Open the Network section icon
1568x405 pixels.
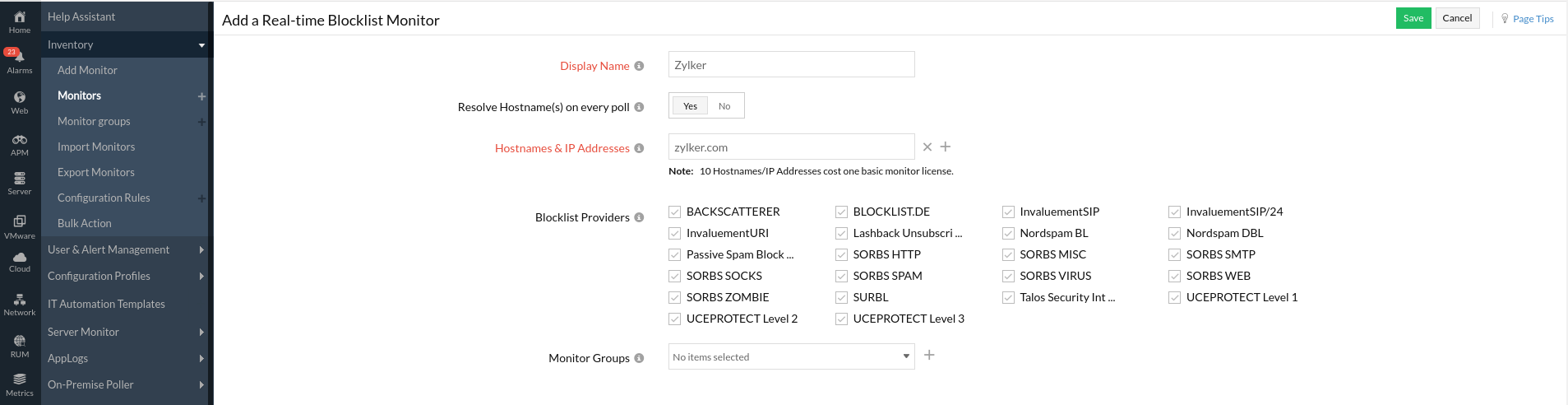(x=20, y=302)
